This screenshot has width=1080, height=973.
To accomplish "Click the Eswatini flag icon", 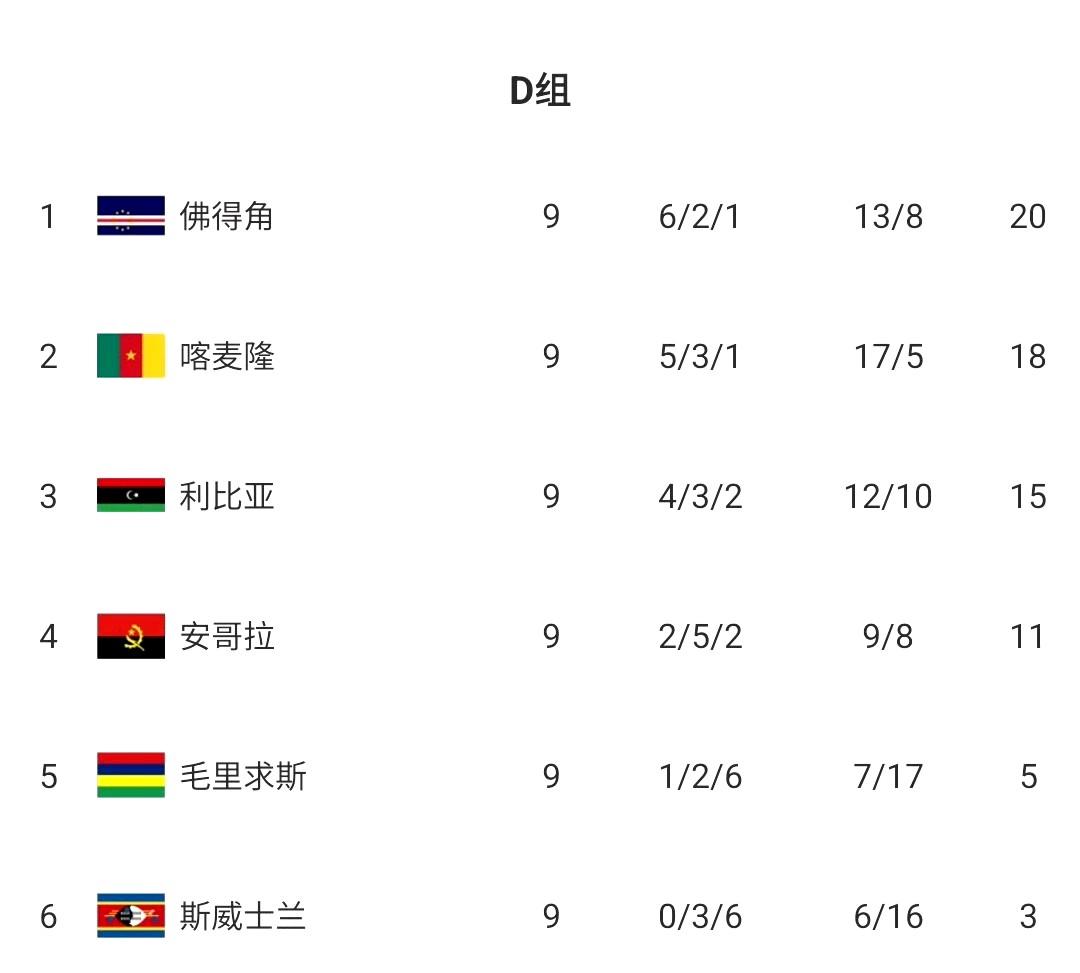I will point(131,916).
